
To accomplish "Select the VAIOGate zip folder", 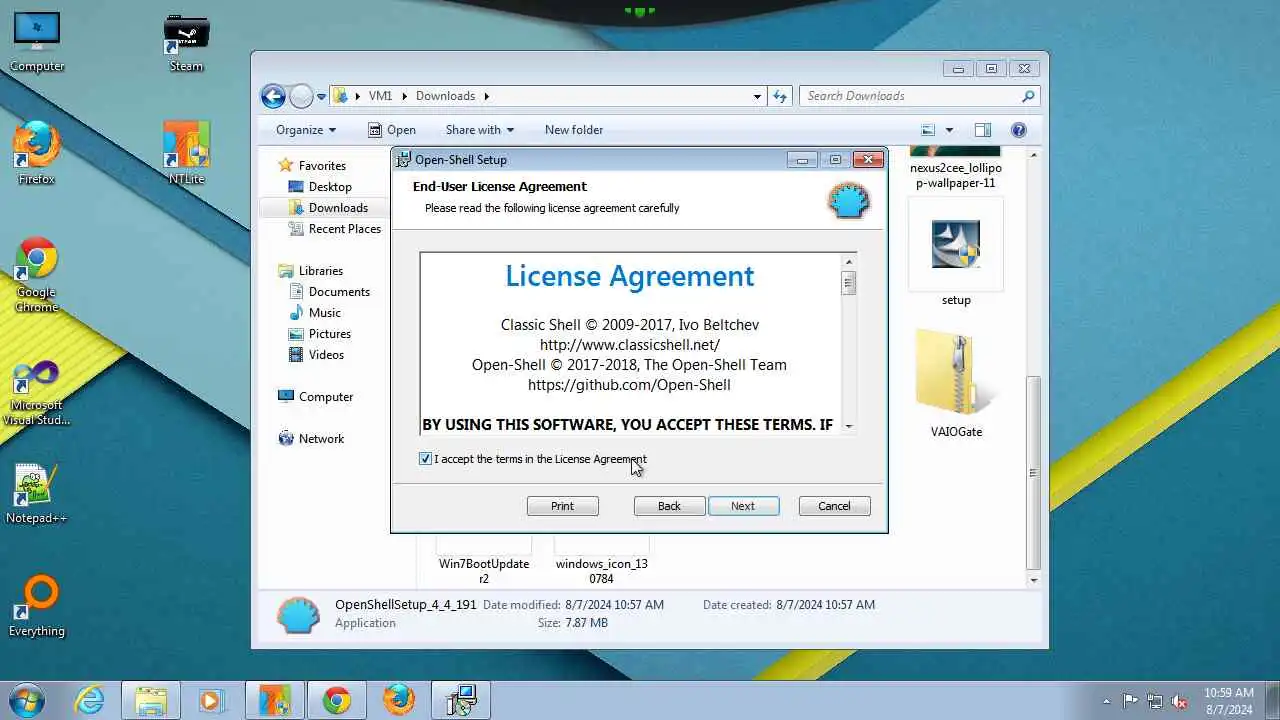I will tap(956, 384).
